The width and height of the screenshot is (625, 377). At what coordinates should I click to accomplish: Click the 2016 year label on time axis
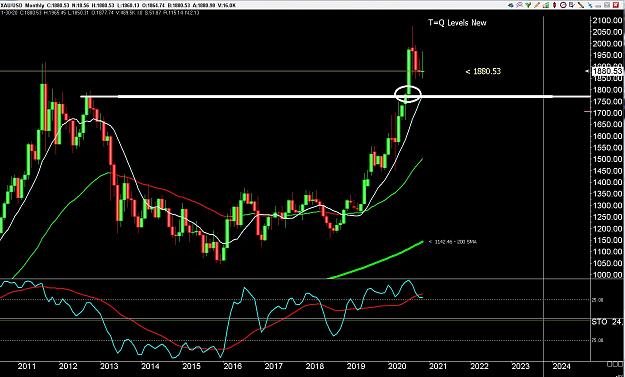coord(232,366)
